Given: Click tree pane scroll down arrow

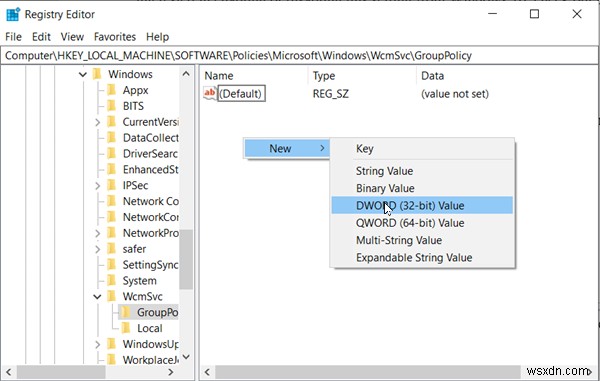Looking at the screenshot, I should [186, 357].
